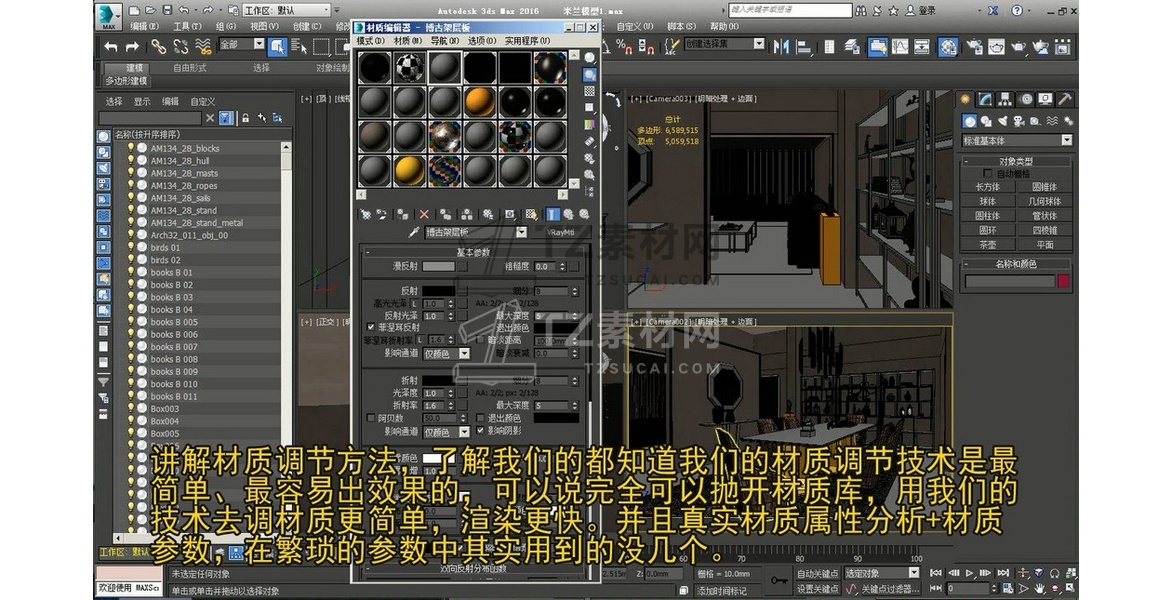Click the 圆柱体 cylinder button
1172x600 pixels.
(x=987, y=216)
